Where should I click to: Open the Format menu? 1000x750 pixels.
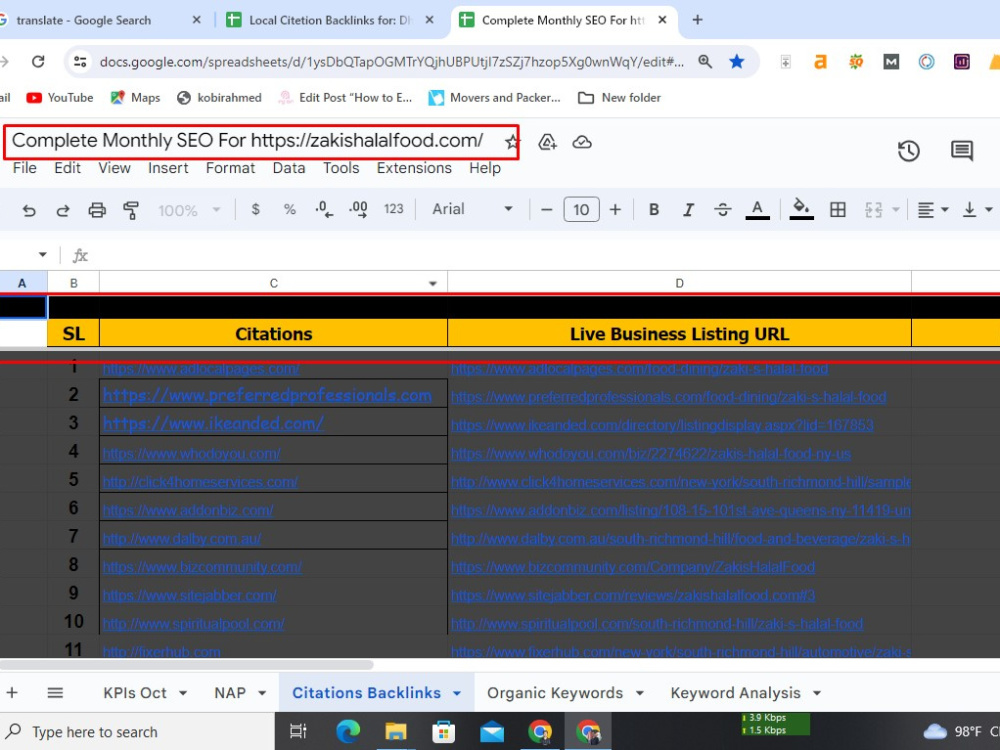click(230, 168)
